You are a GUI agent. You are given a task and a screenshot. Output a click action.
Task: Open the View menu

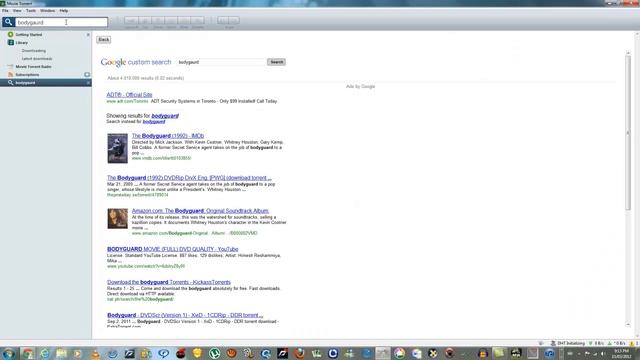(17, 11)
